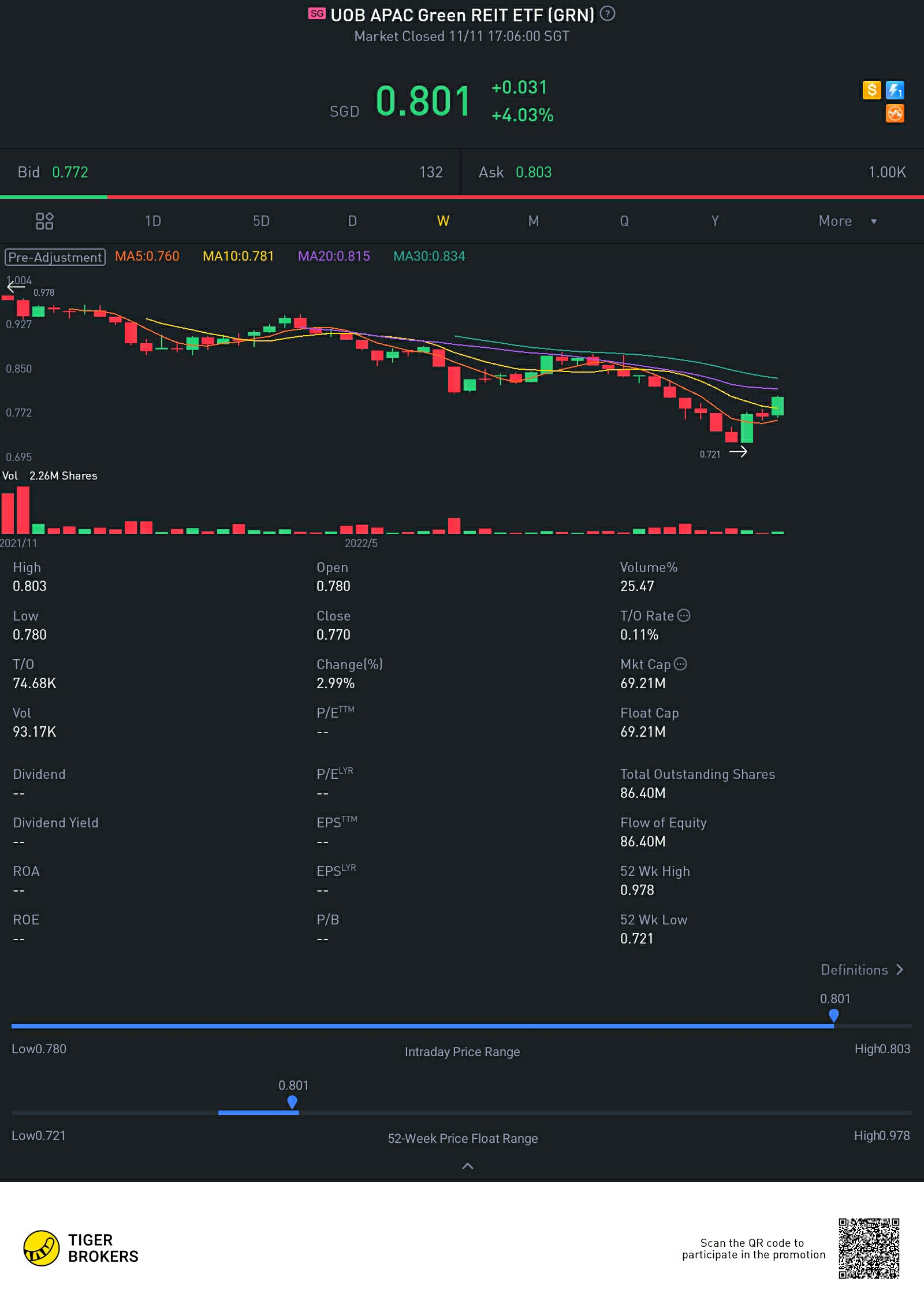The image size is (924, 1315).
Task: Tap the Close value 0.770
Action: (333, 634)
